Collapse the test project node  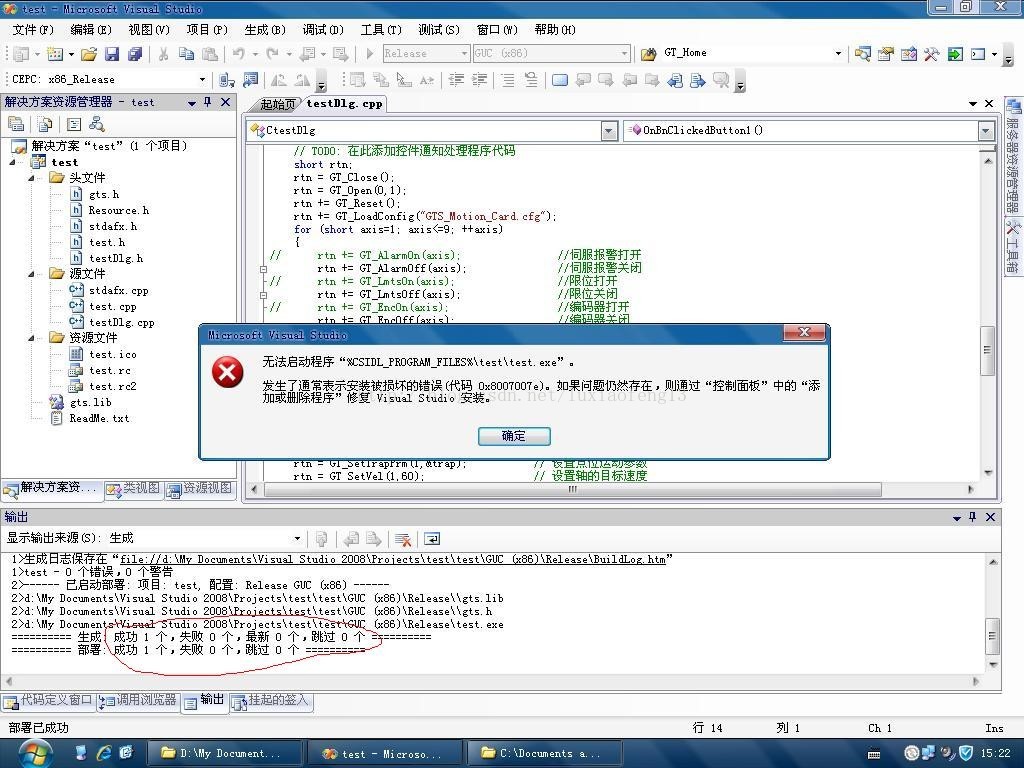12,162
